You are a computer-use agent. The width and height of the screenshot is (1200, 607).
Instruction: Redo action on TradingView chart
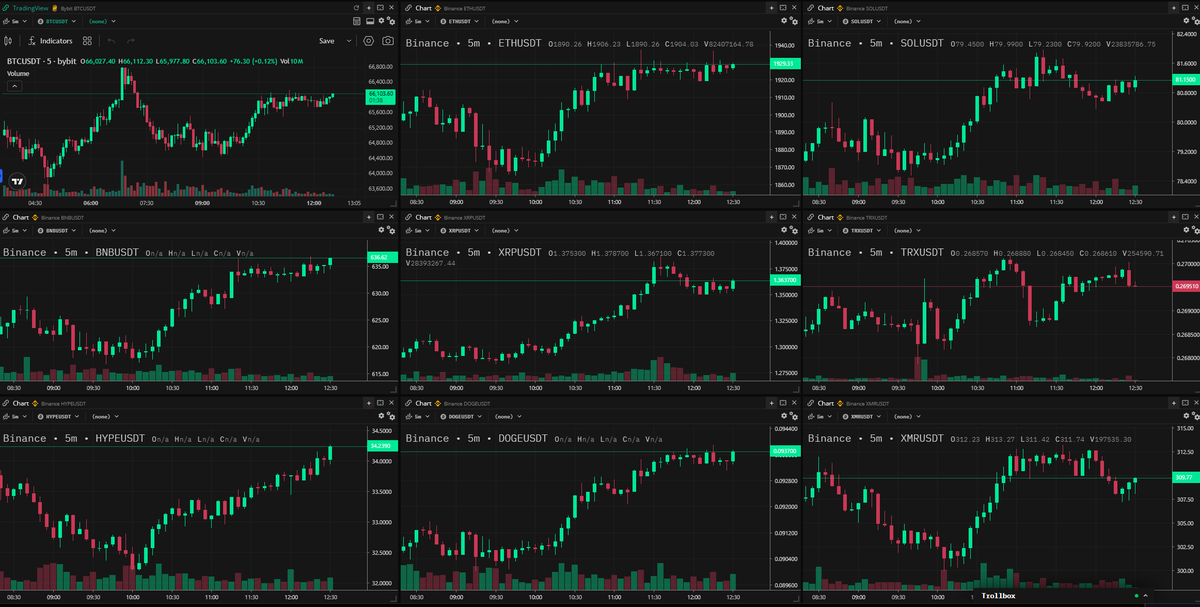[131, 41]
